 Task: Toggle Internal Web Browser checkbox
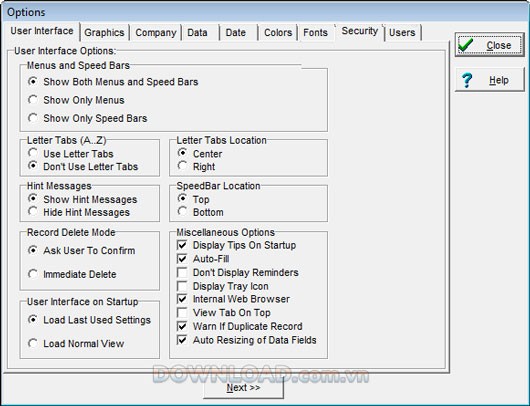pyautogui.click(x=182, y=299)
